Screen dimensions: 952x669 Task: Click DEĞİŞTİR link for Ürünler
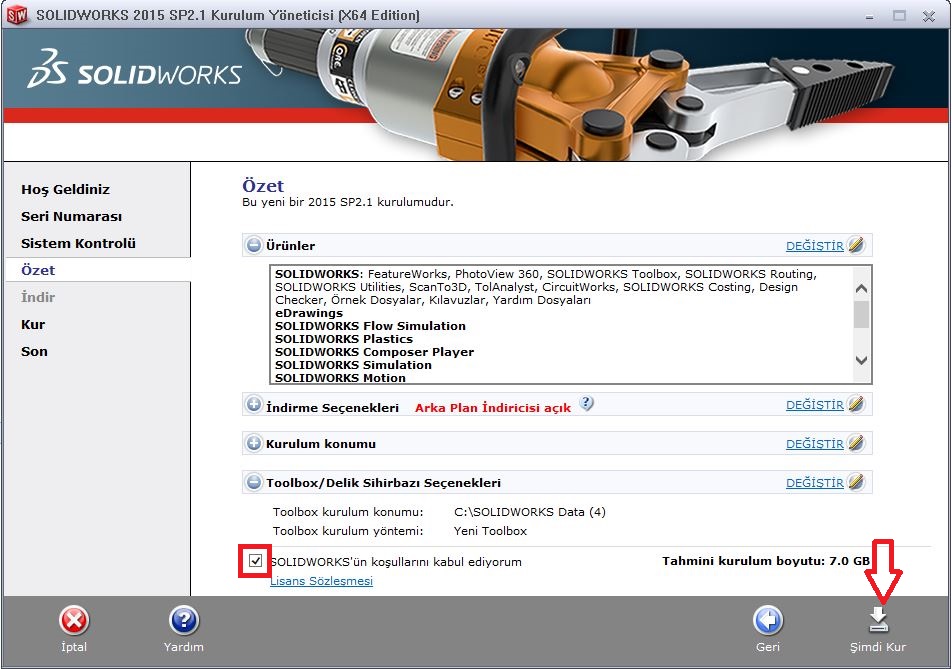(x=815, y=246)
